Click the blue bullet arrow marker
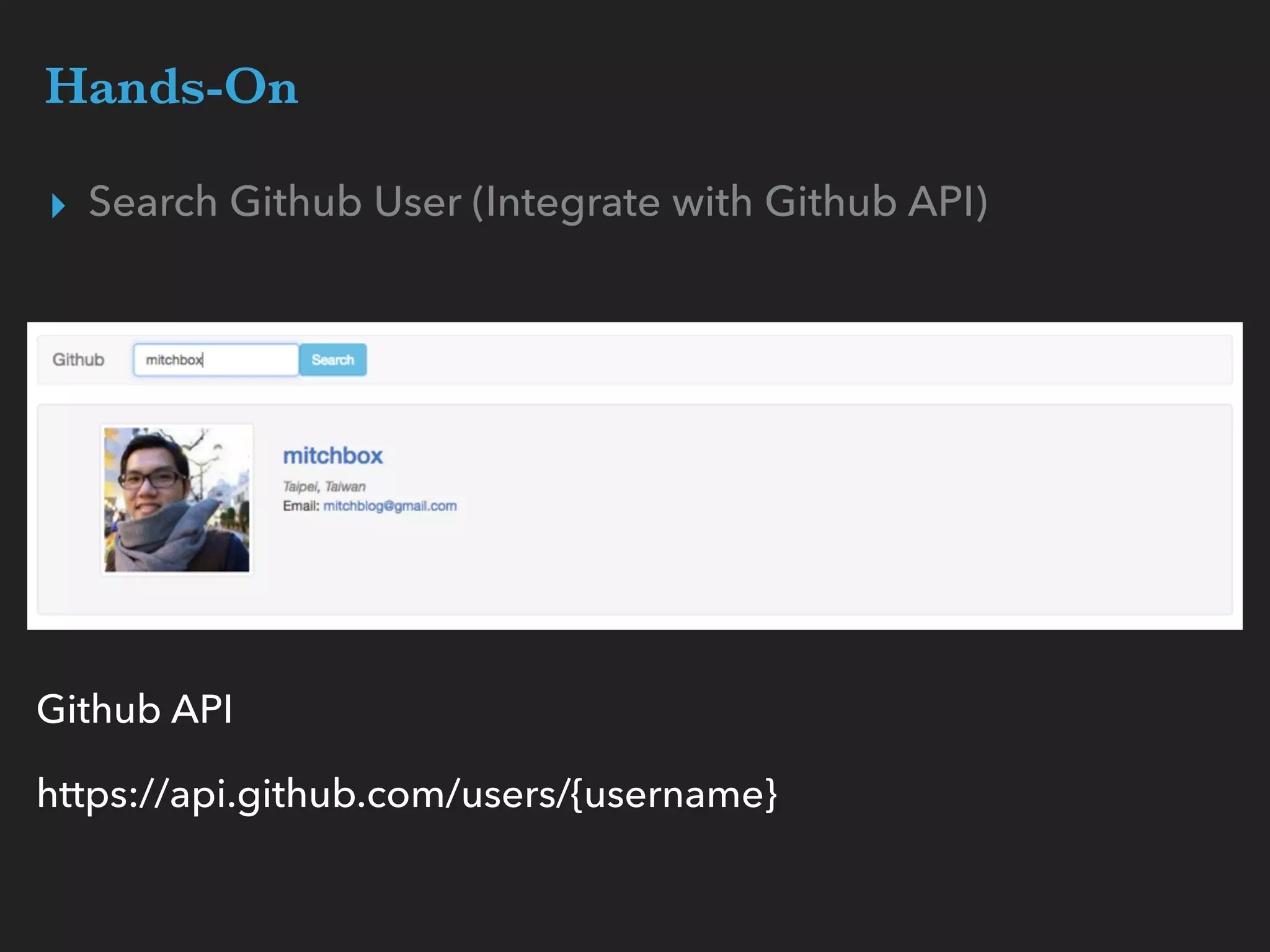 click(58, 206)
